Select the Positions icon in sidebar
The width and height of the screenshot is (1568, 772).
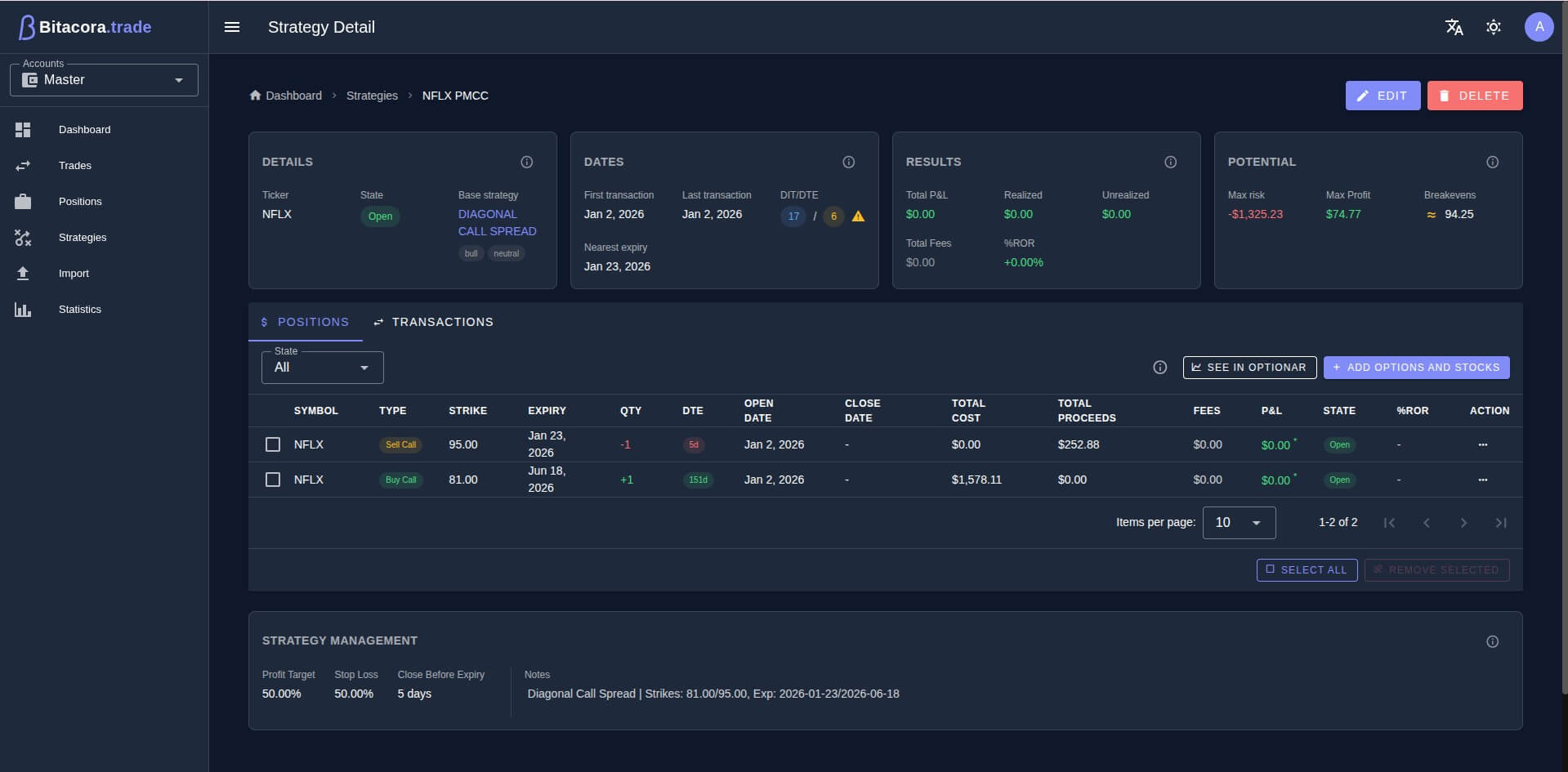point(24,201)
